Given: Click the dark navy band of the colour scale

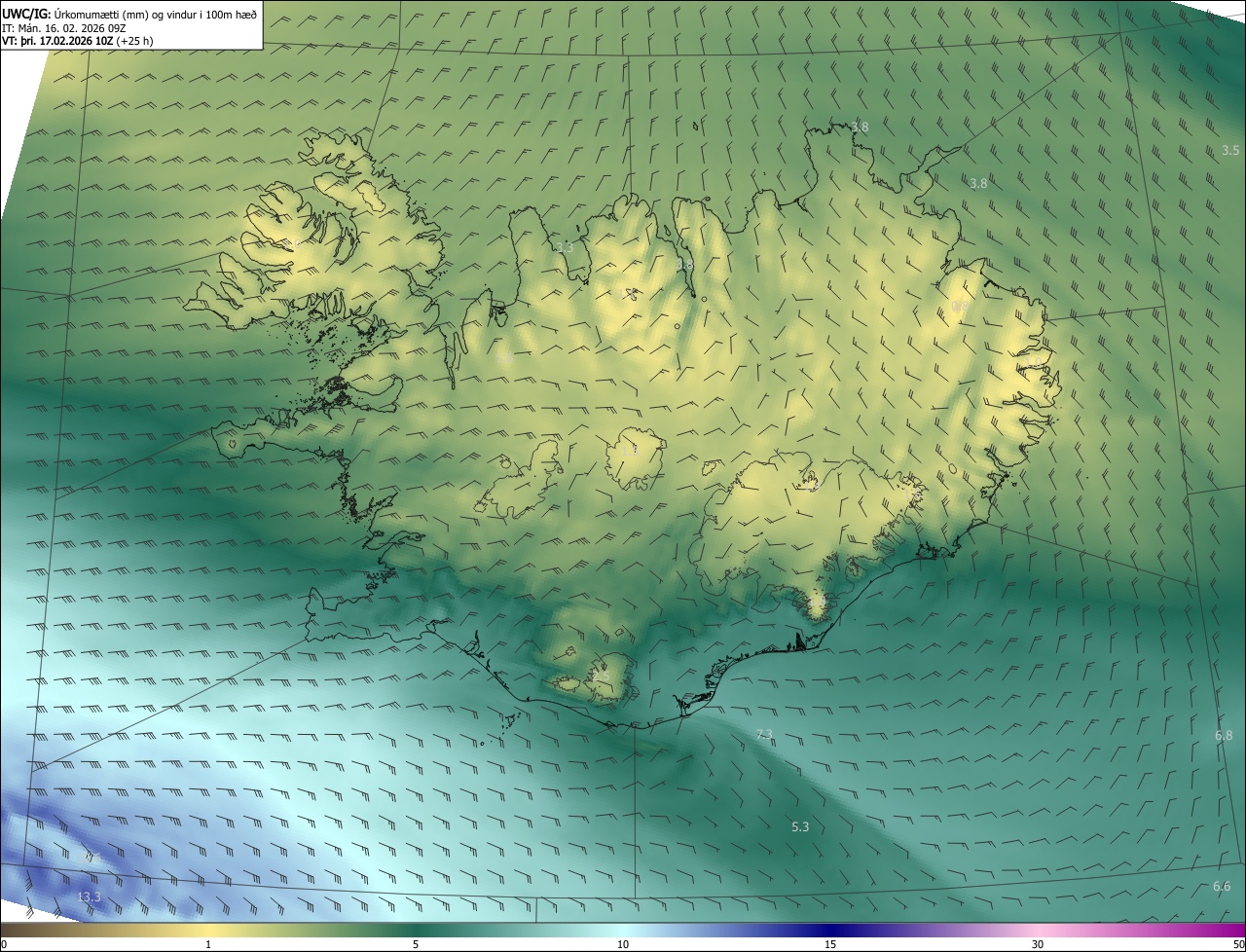Looking at the screenshot, I should [x=830, y=930].
